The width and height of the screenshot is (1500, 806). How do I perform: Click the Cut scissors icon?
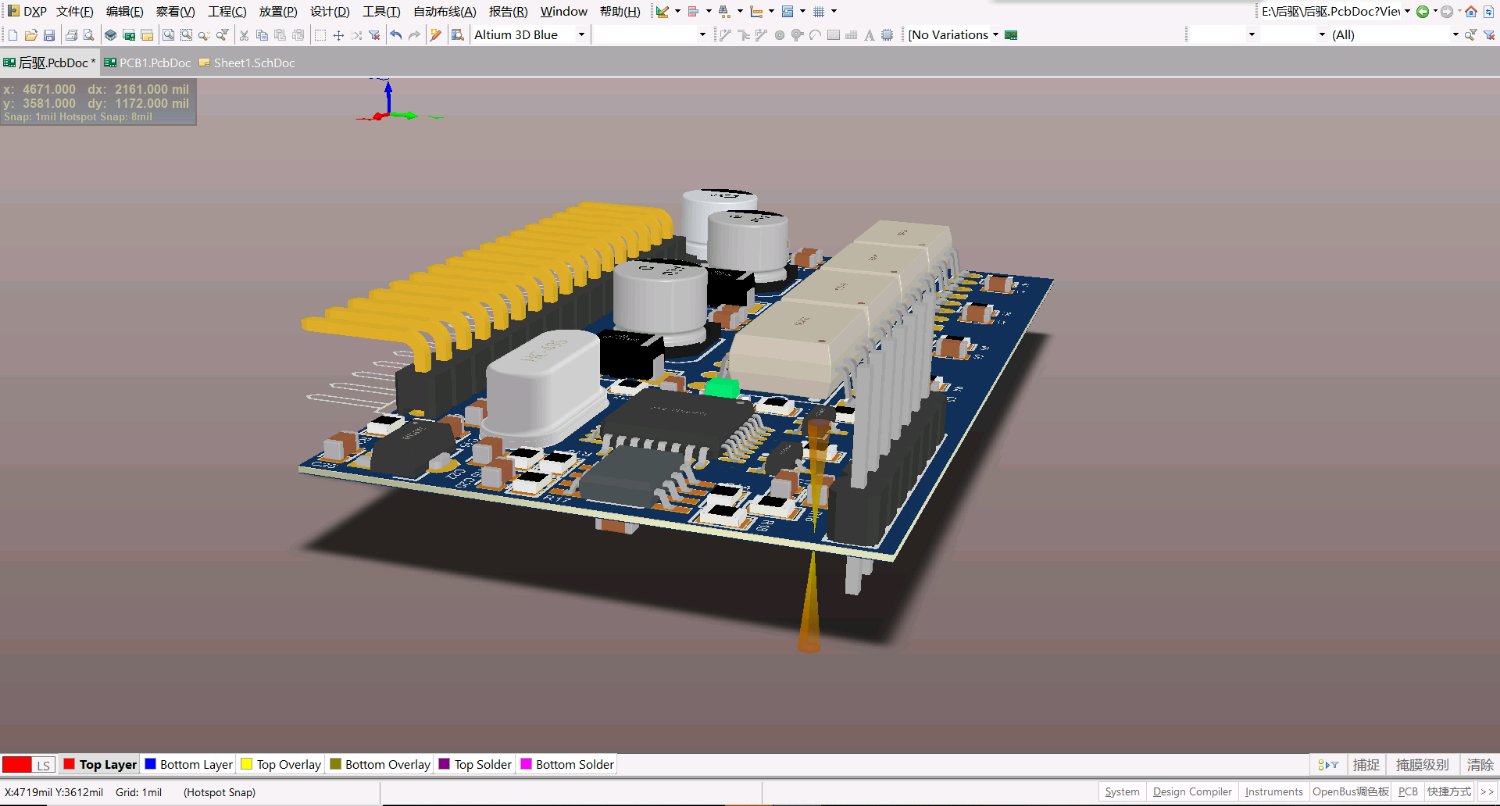[244, 35]
